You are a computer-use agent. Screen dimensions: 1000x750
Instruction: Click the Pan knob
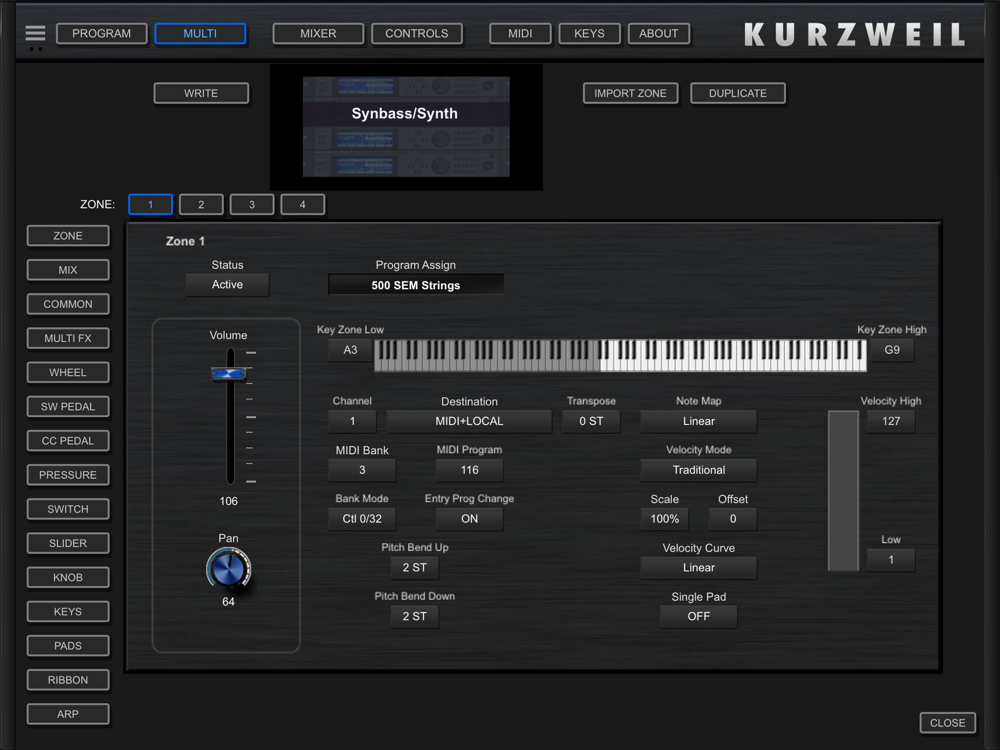tap(228, 569)
